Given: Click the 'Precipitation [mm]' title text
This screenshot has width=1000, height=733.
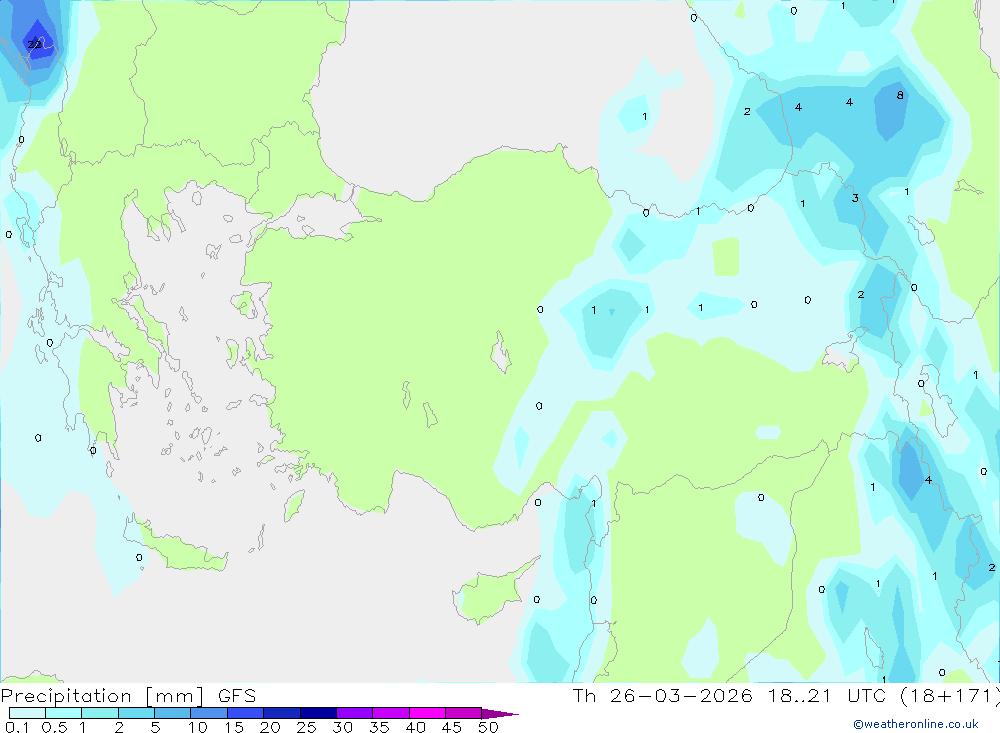Looking at the screenshot, I should coord(102,696).
